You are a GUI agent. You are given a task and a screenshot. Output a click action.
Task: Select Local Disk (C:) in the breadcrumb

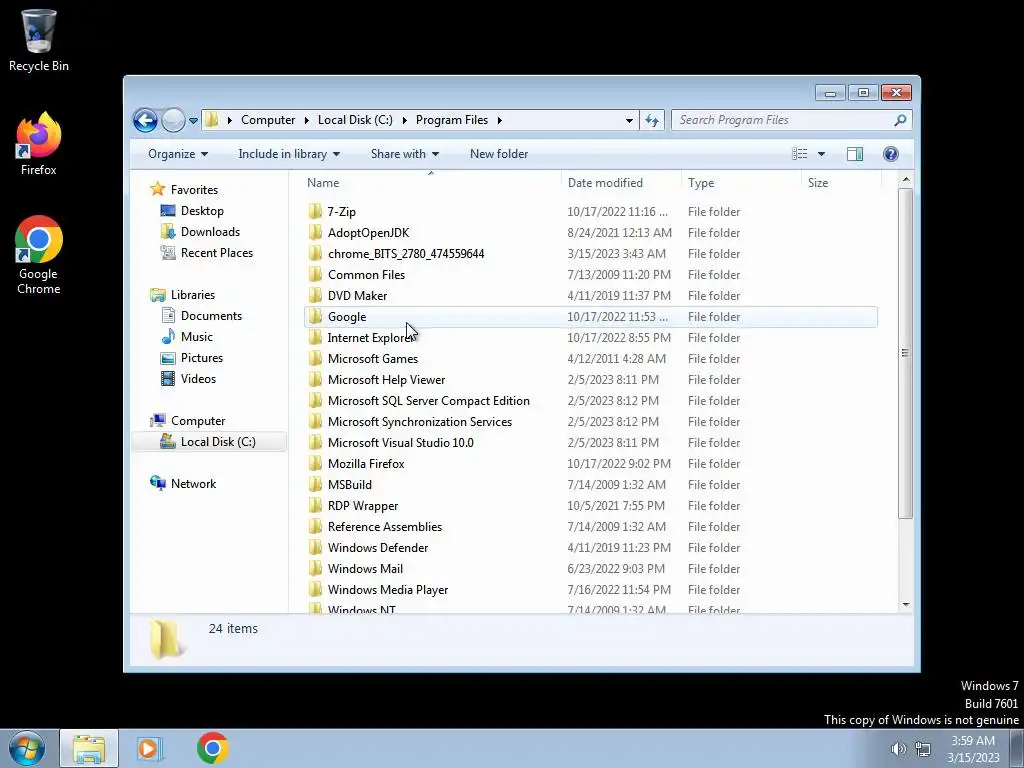click(355, 120)
